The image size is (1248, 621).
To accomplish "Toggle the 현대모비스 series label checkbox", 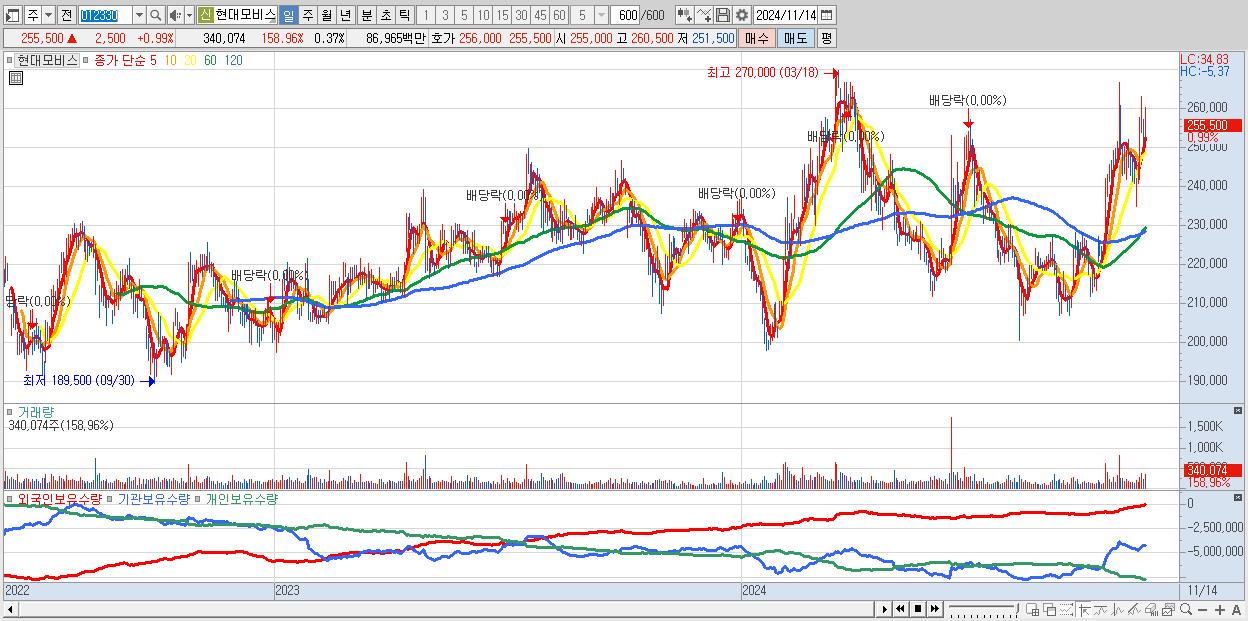I will point(10,60).
